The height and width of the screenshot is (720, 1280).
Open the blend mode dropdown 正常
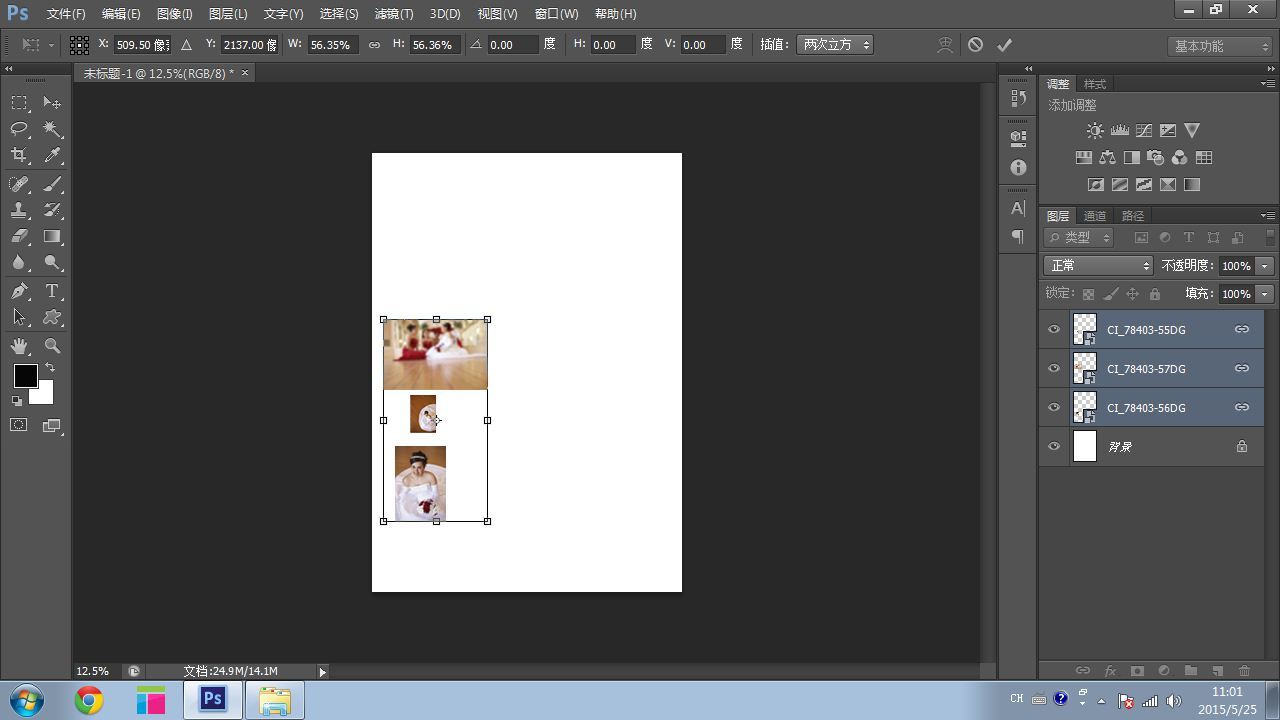(1098, 265)
